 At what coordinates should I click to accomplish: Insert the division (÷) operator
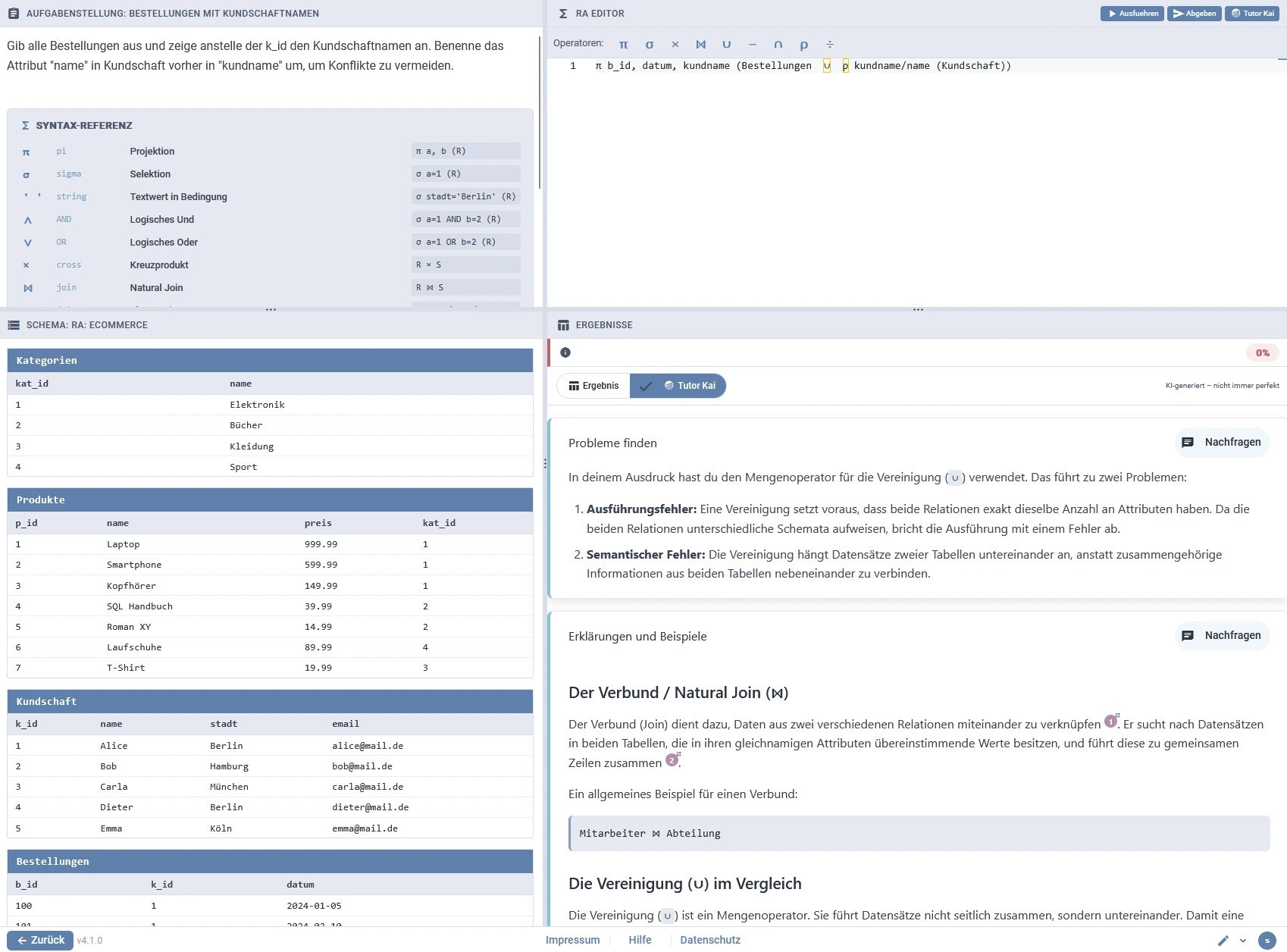830,44
